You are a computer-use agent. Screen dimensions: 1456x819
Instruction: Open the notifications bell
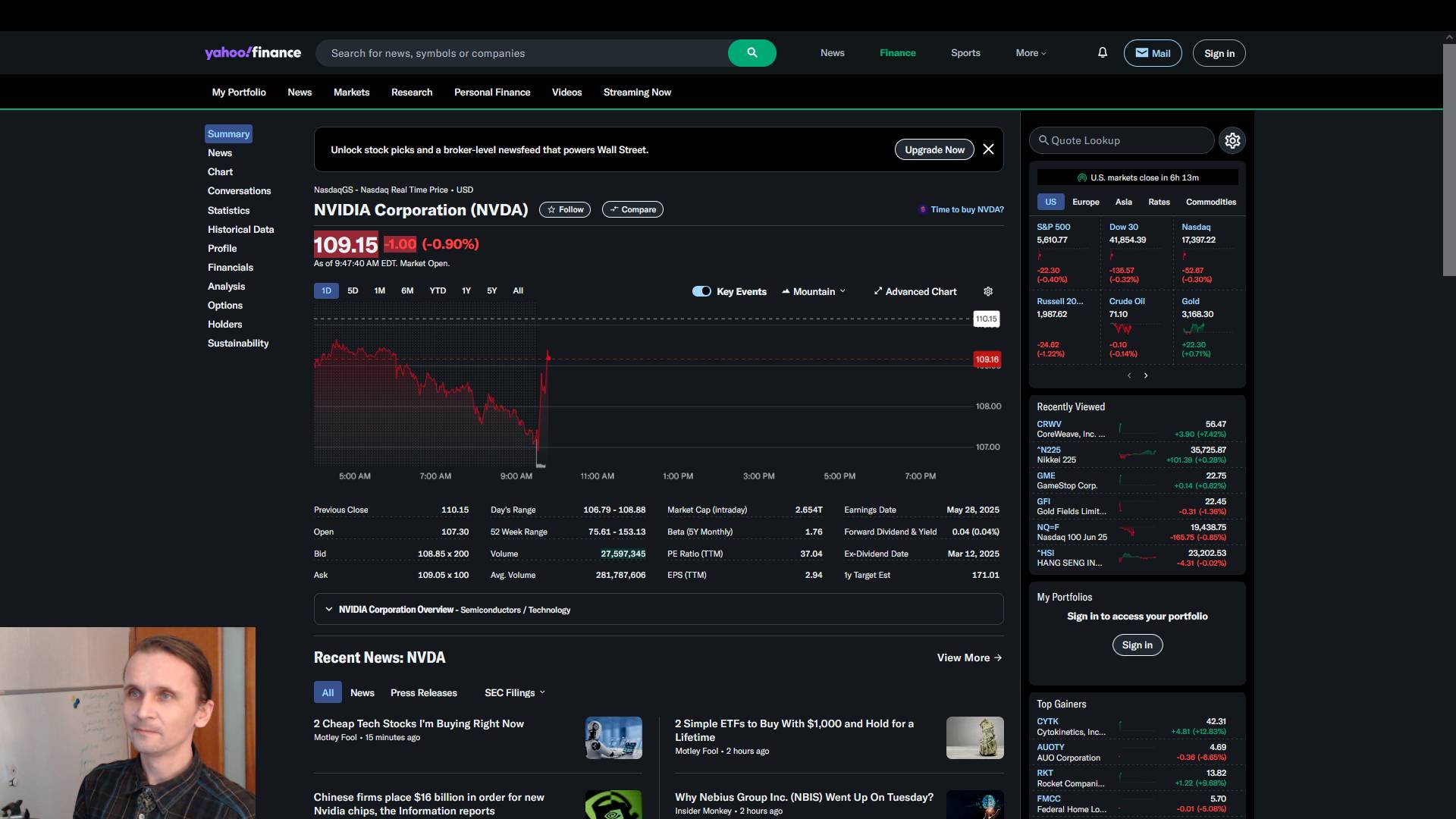(1102, 53)
